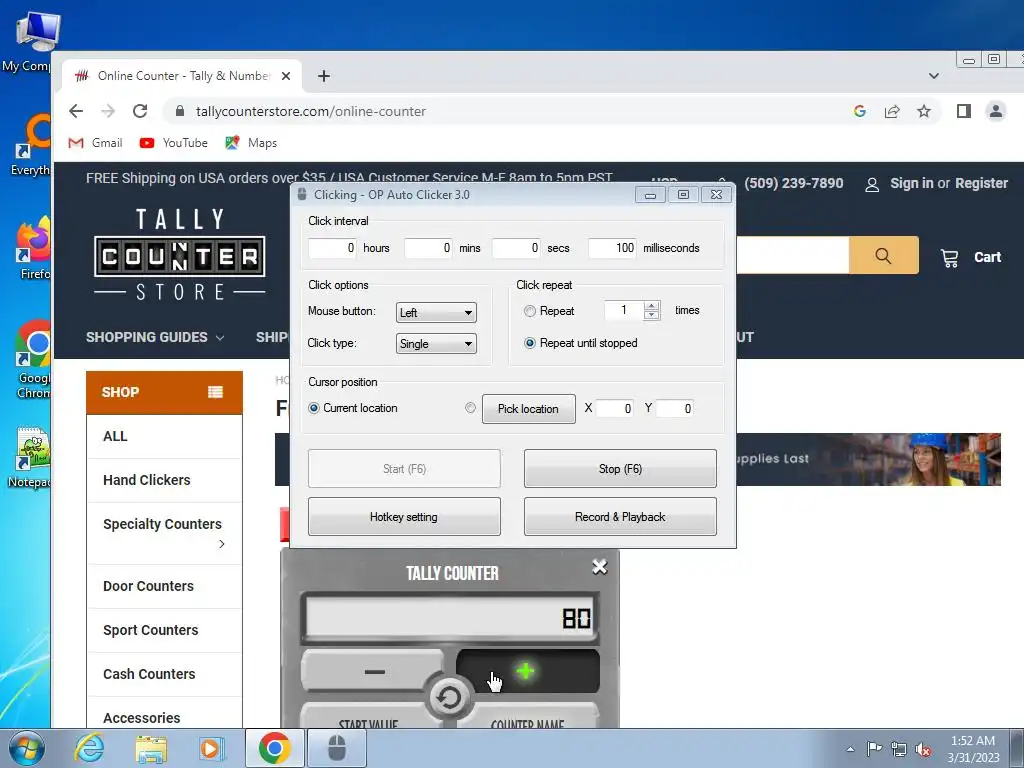The image size is (1024, 768).
Task: Click the site lock icon in address bar
Action: [180, 111]
